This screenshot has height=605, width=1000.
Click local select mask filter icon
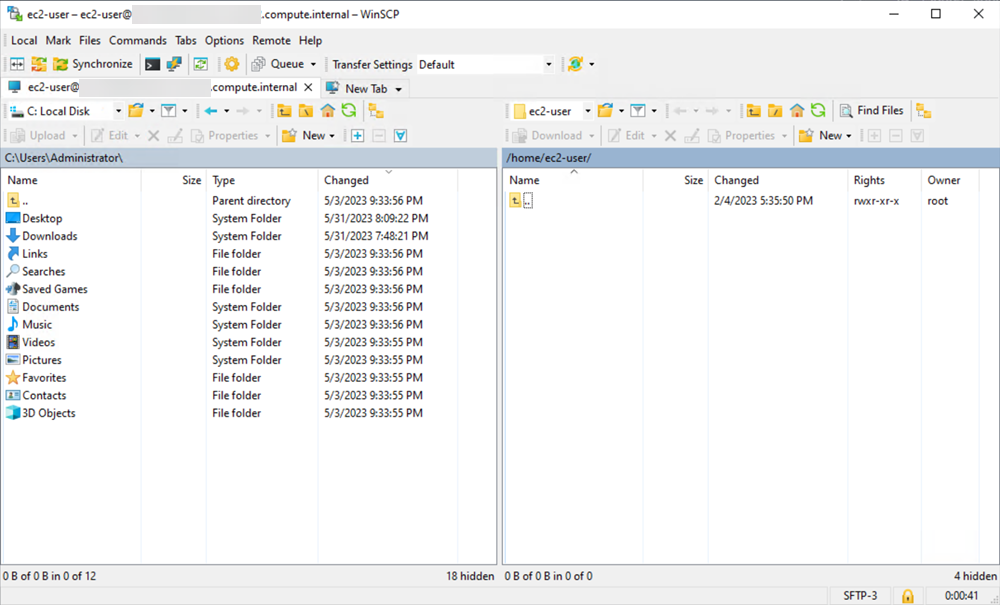tap(401, 135)
